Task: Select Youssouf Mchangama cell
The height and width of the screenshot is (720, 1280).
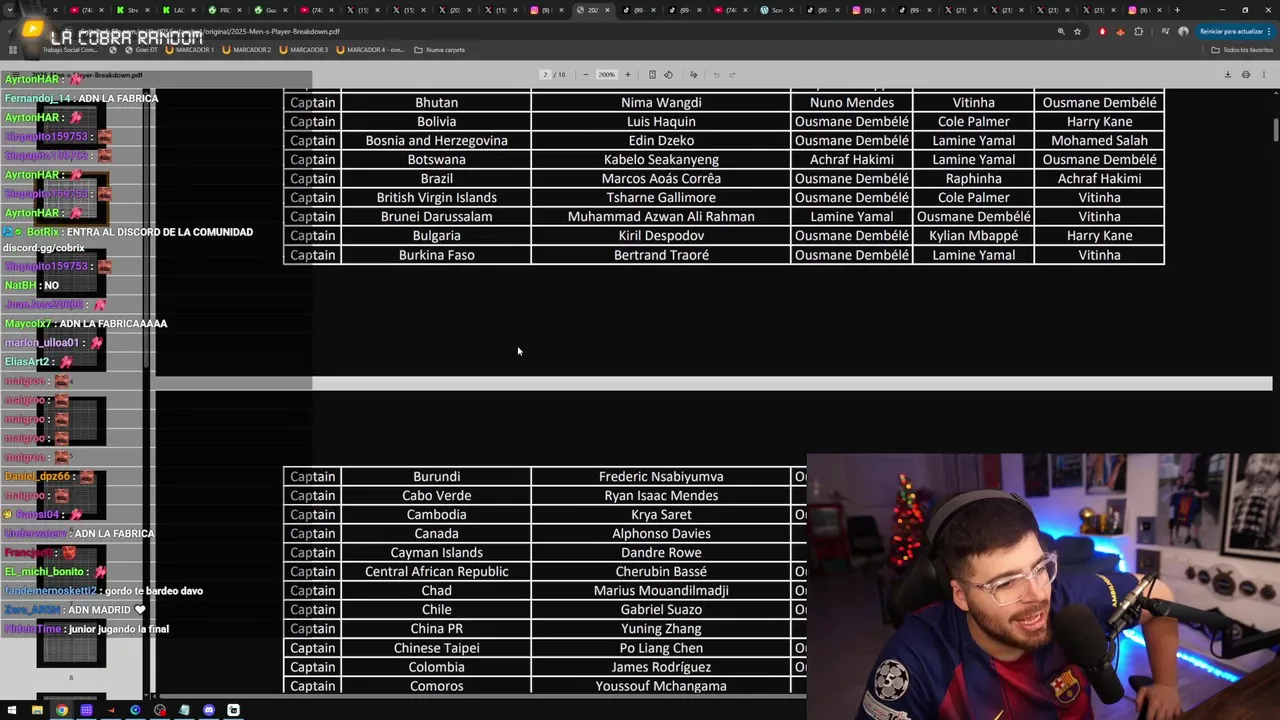Action: point(661,686)
